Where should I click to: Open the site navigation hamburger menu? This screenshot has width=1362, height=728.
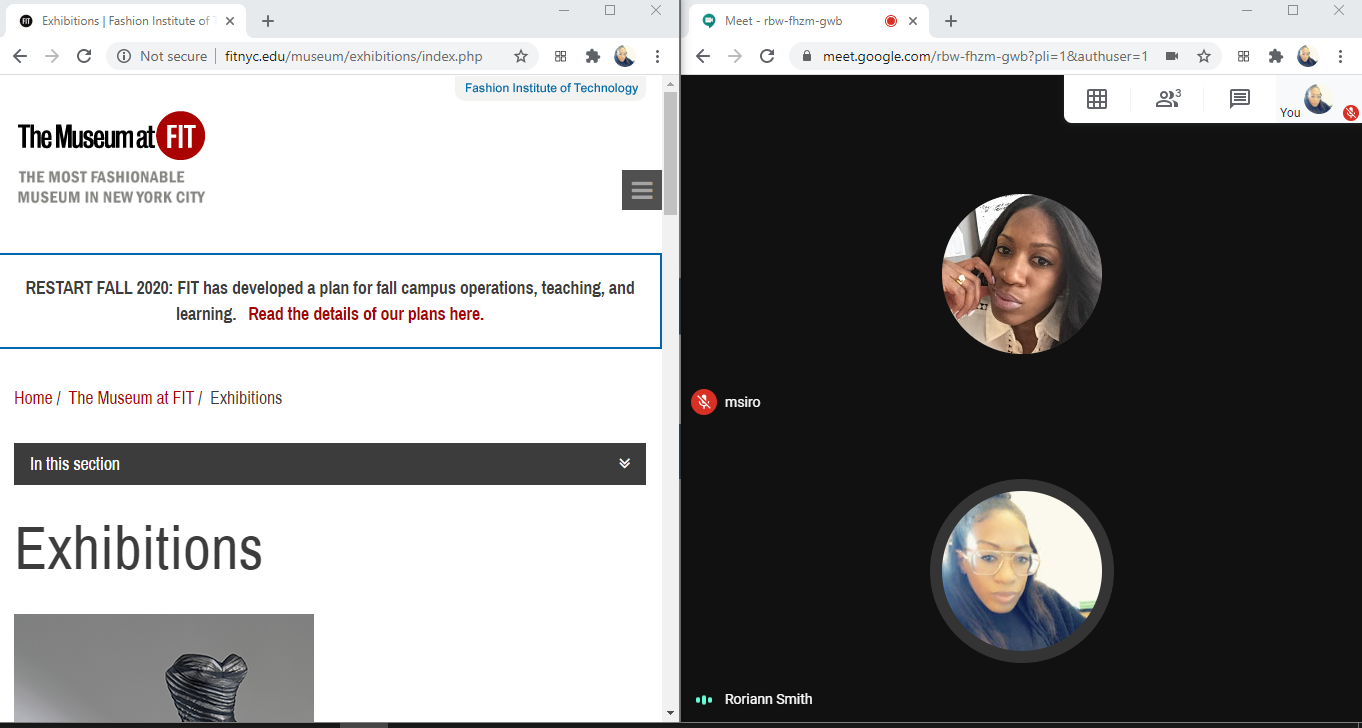click(x=641, y=189)
